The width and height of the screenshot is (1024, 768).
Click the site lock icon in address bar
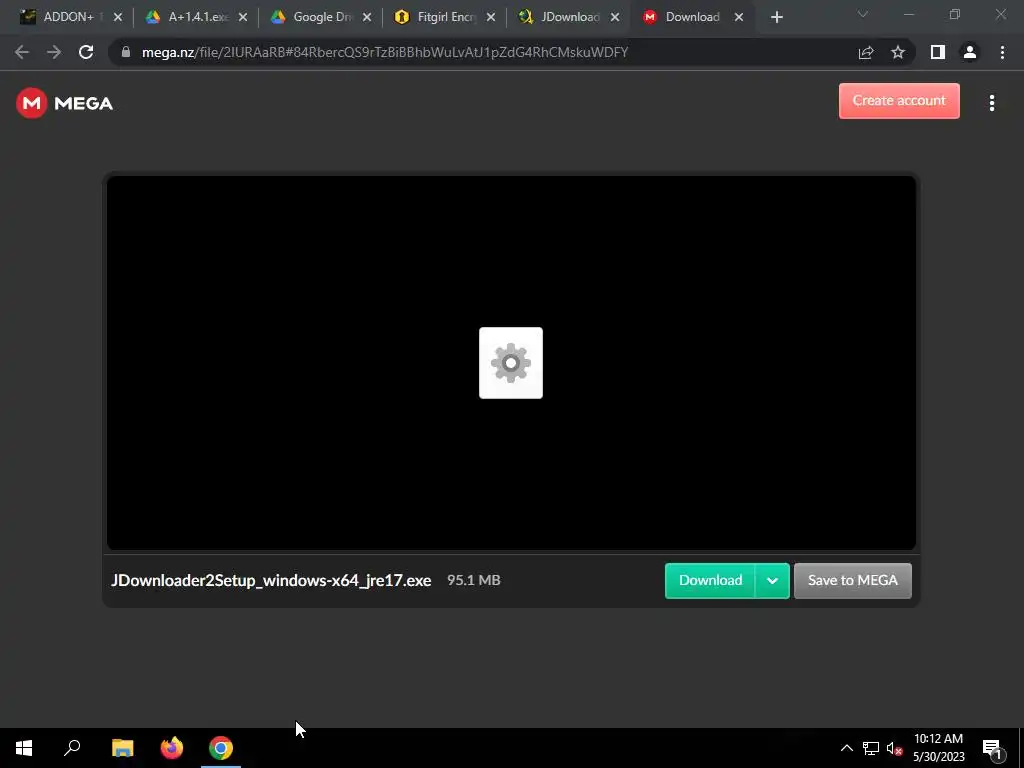click(x=126, y=52)
